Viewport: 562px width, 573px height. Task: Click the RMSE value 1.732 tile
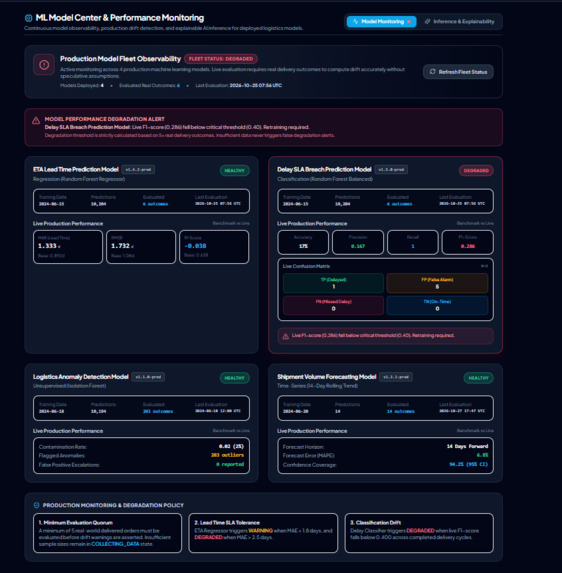(x=141, y=247)
